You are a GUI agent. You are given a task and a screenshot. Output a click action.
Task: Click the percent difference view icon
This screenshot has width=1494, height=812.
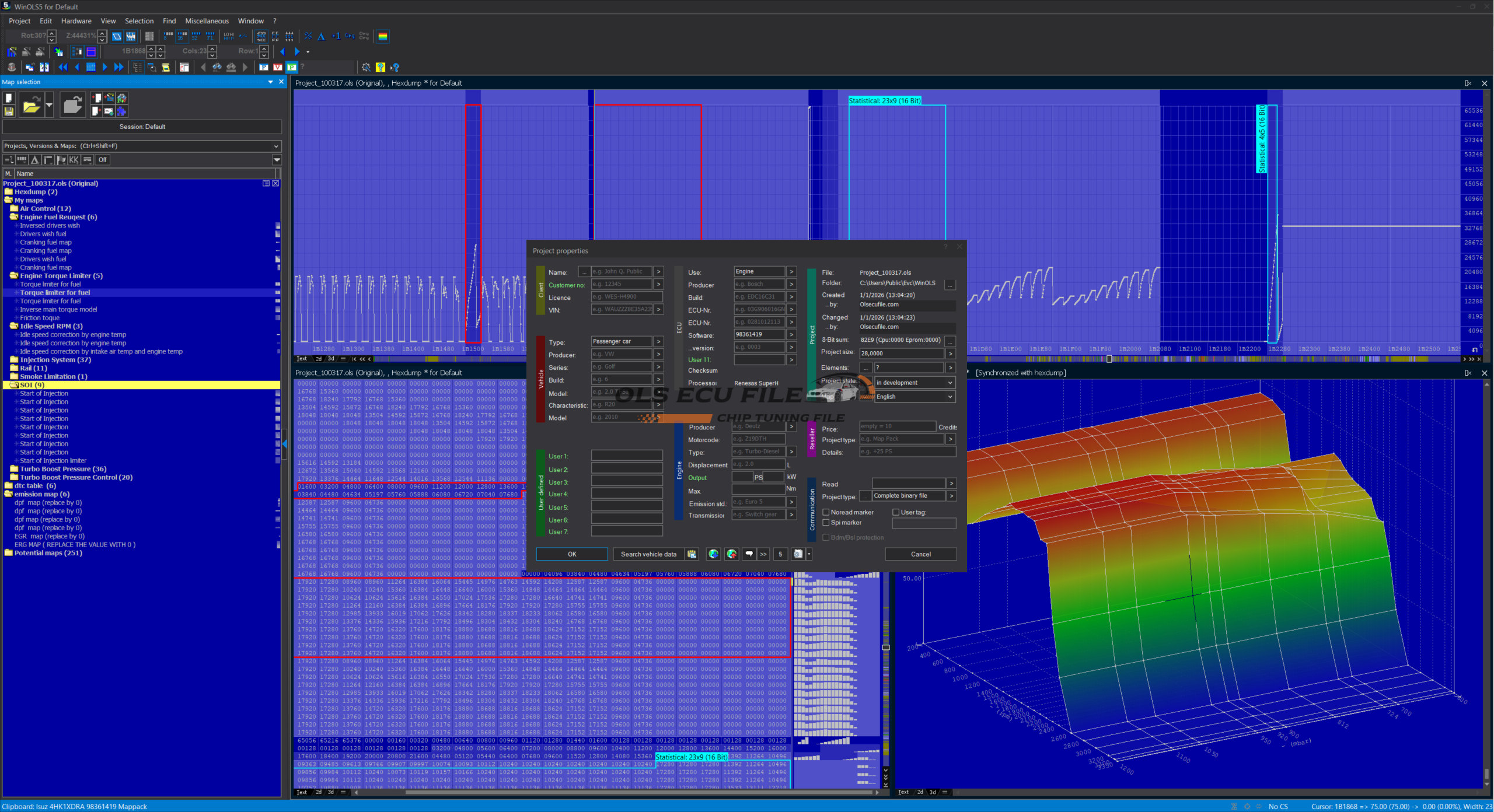click(308, 36)
